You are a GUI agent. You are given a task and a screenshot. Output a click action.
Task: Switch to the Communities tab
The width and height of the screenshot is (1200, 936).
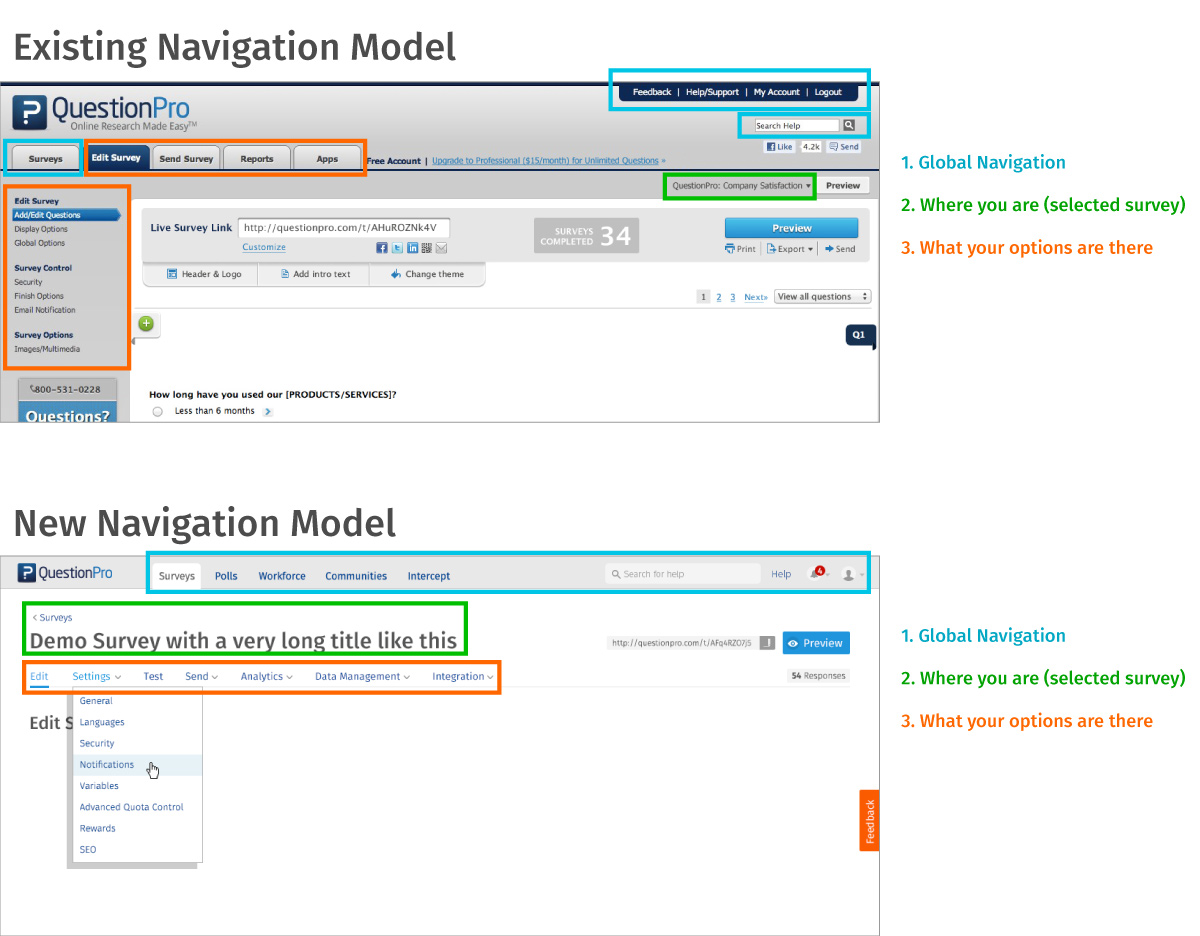click(356, 576)
